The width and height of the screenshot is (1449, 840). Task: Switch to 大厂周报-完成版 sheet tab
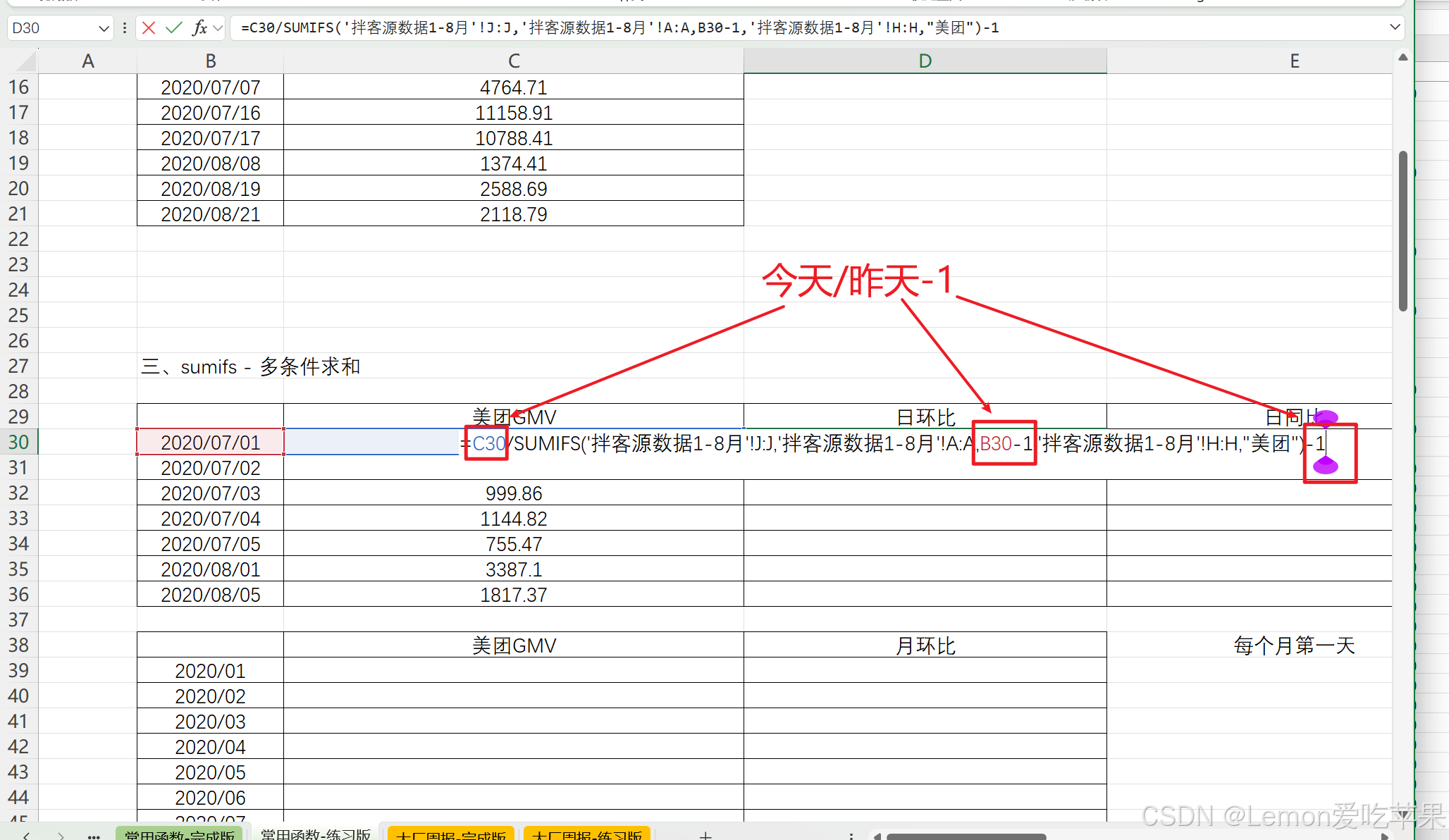451,834
